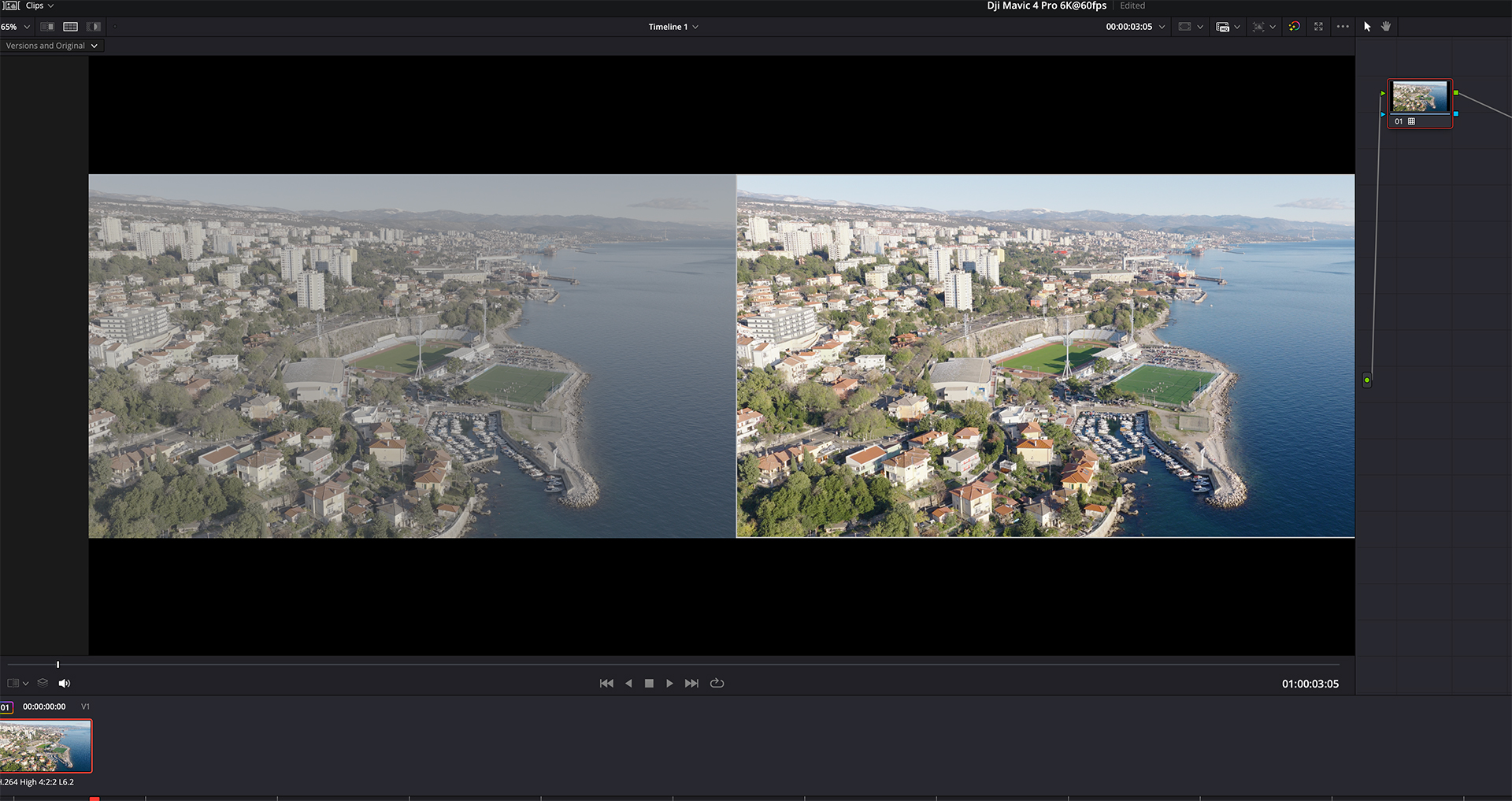This screenshot has width=1512, height=801.
Task: Open the viewer zoom 65% dropdown
Action: click(16, 27)
